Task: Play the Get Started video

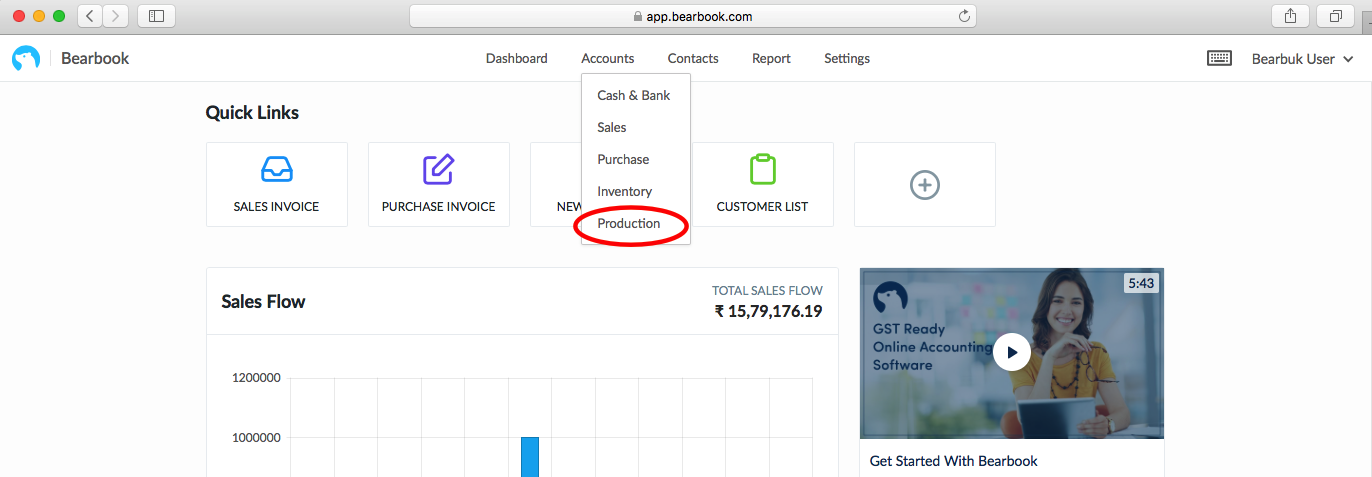Action: pyautogui.click(x=1012, y=352)
